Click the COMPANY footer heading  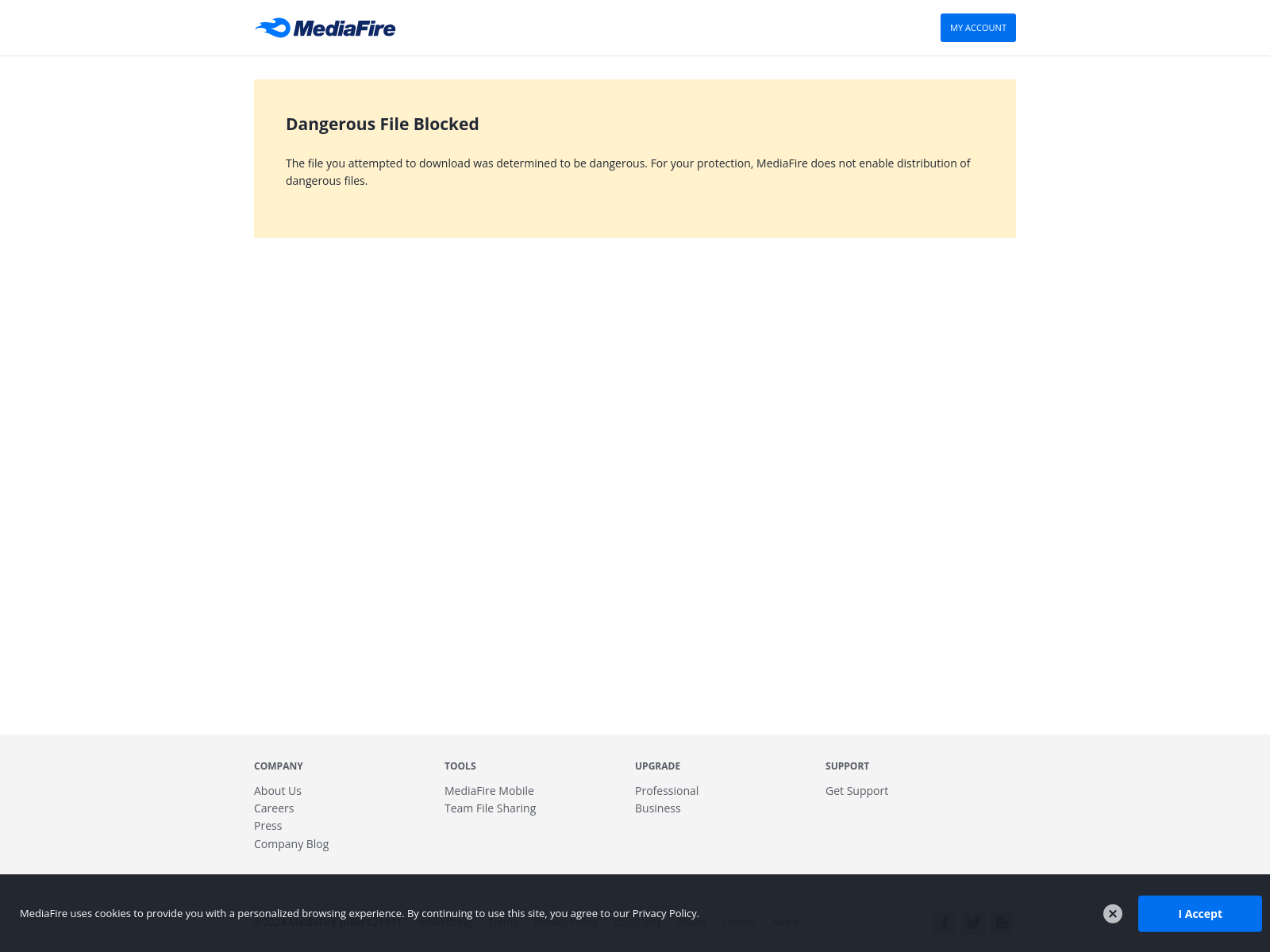point(279,766)
